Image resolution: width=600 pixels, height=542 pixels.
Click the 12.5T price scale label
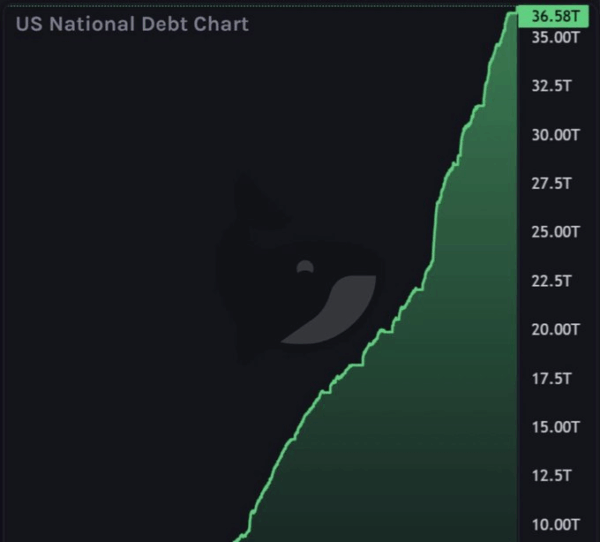click(x=552, y=475)
